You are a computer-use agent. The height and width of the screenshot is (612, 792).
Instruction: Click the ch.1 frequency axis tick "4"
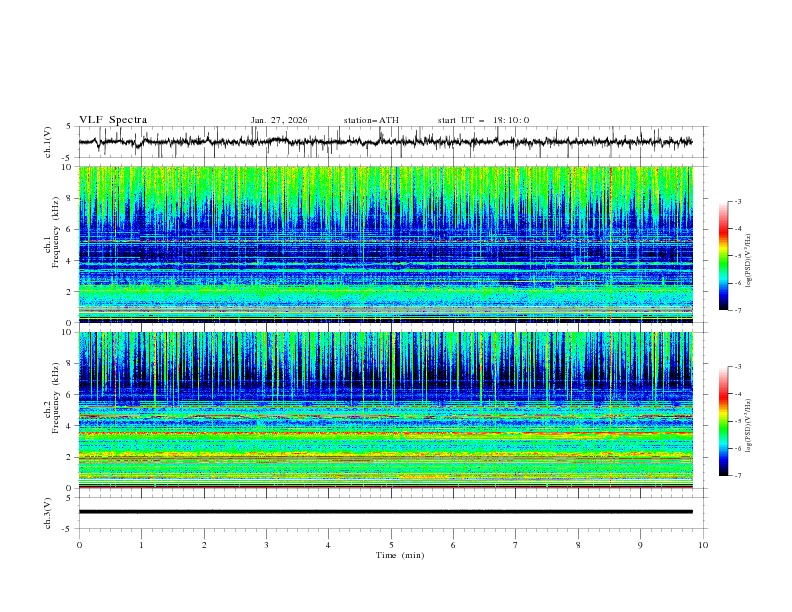pyautogui.click(x=71, y=261)
